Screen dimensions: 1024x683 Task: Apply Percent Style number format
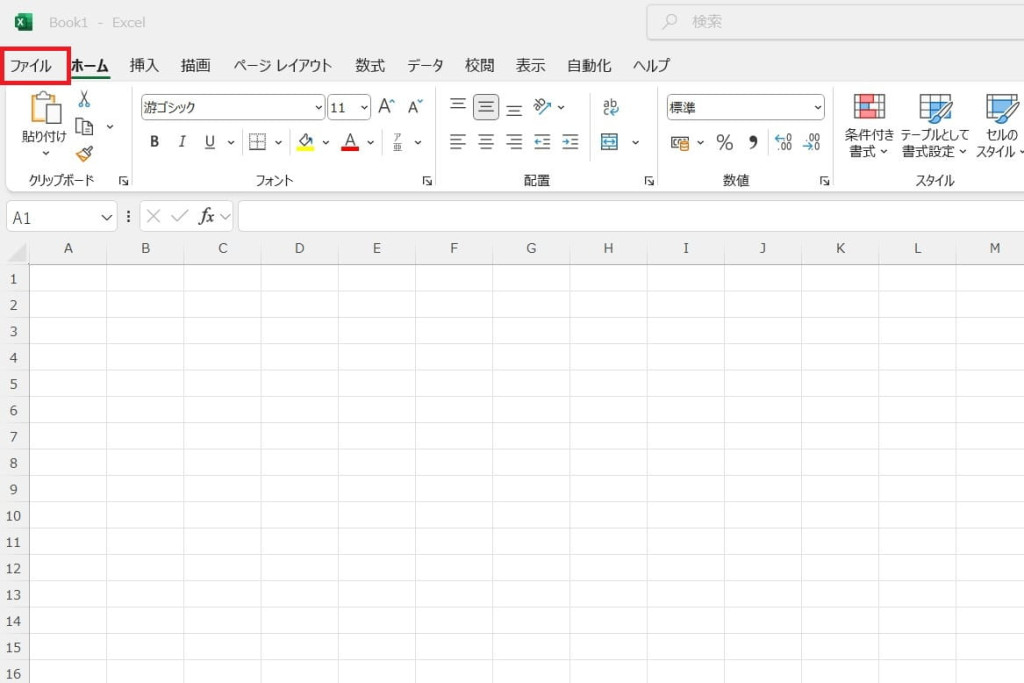725,142
